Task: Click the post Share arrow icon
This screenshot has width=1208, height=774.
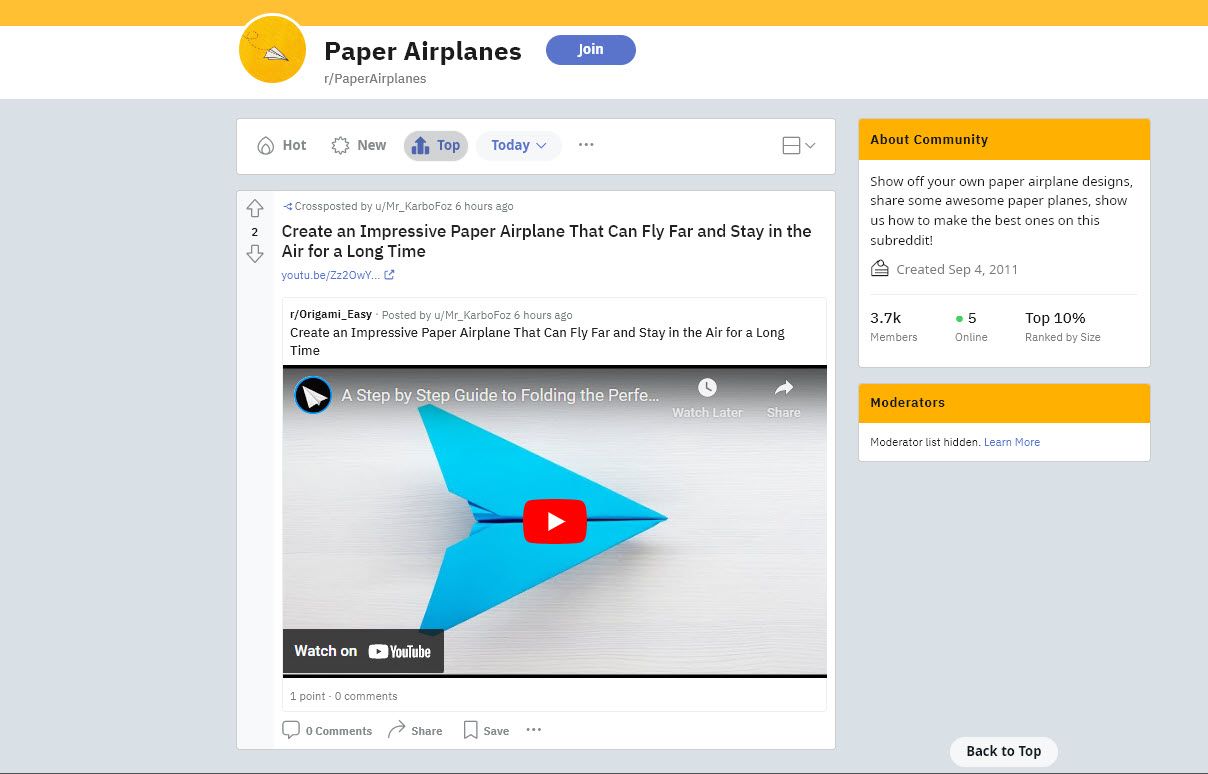Action: point(396,730)
